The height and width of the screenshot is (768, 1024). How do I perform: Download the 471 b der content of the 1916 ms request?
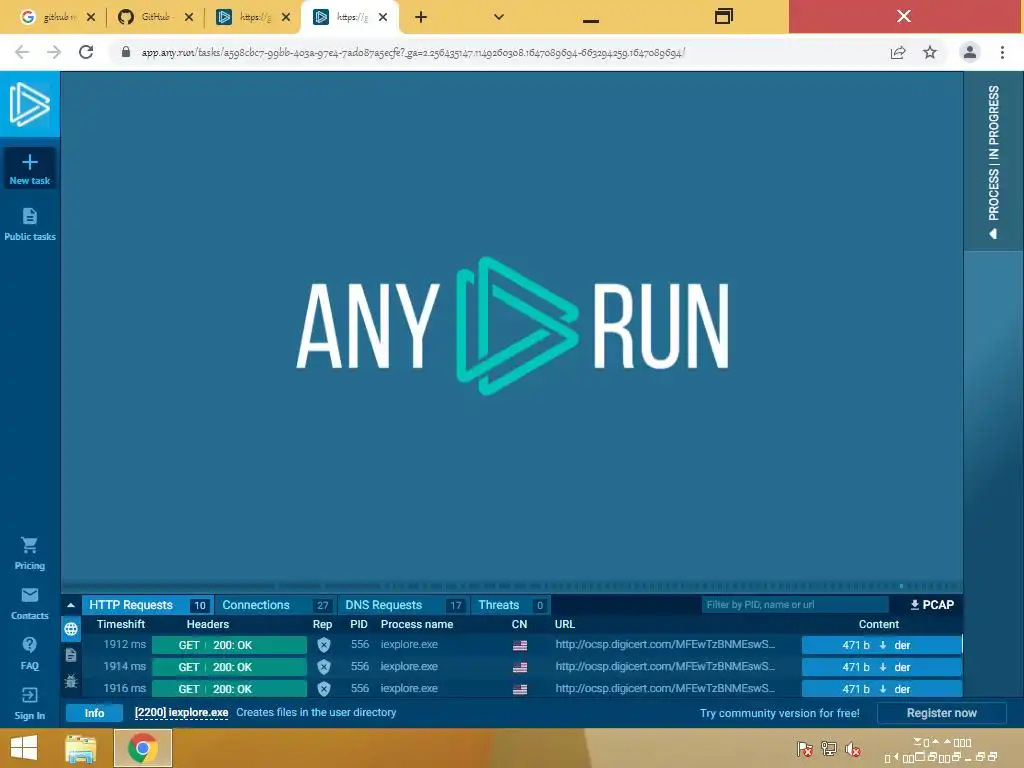[x=882, y=689]
